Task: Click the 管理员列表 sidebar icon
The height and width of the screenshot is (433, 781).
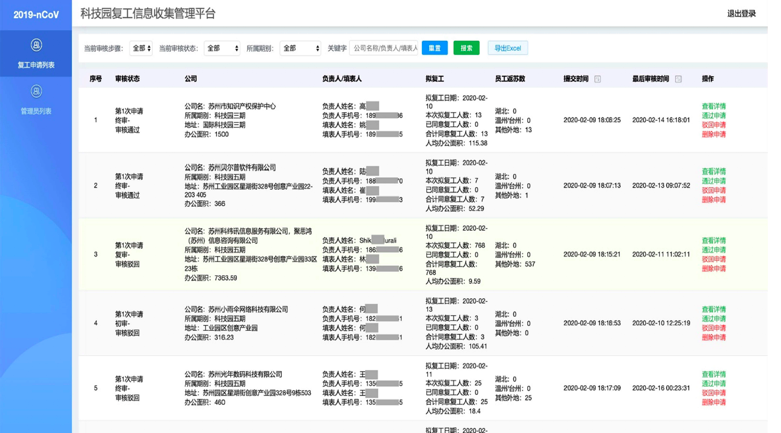Action: [x=36, y=92]
